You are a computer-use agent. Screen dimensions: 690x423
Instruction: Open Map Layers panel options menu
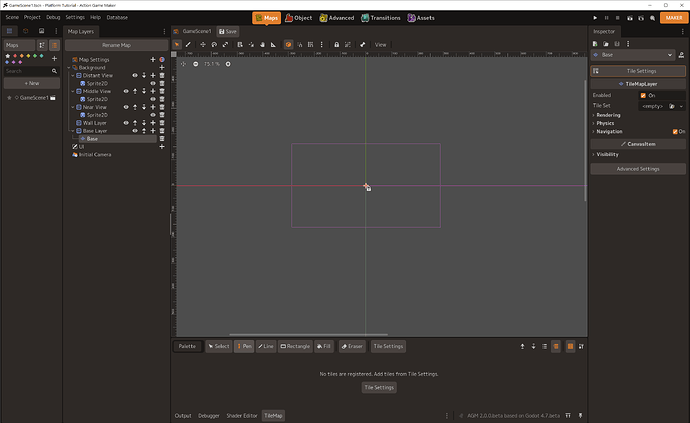click(164, 31)
